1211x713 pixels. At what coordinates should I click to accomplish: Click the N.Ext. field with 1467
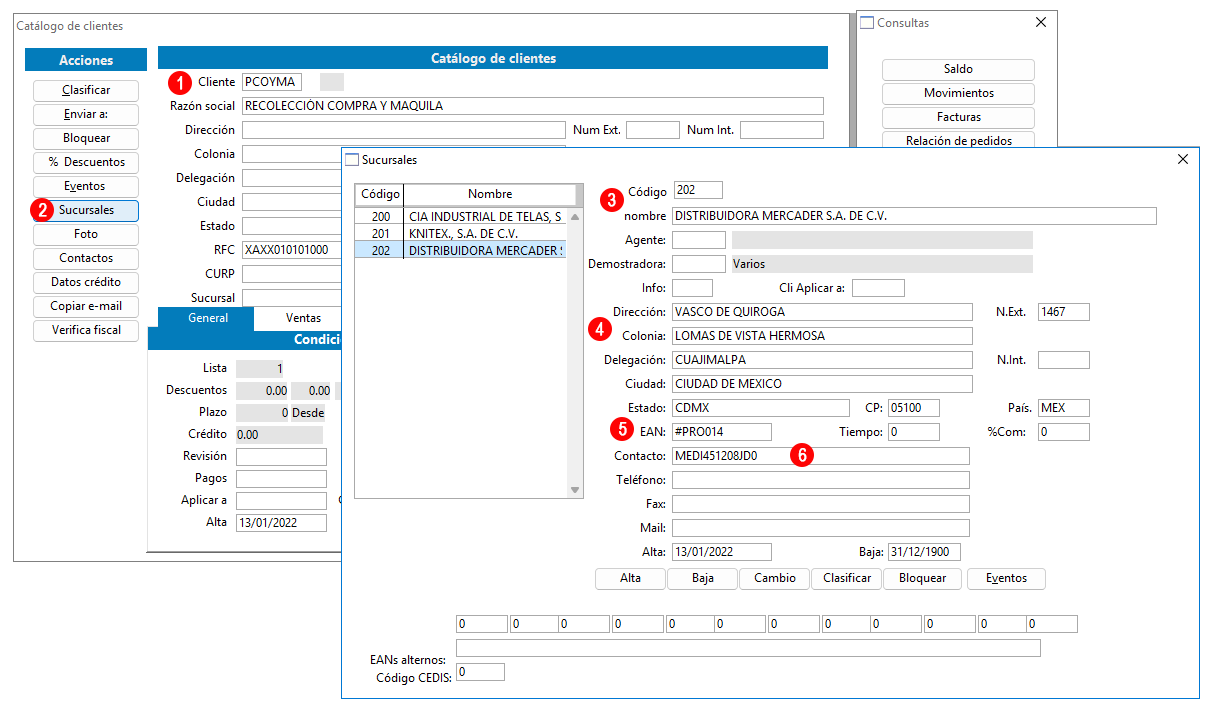1064,312
